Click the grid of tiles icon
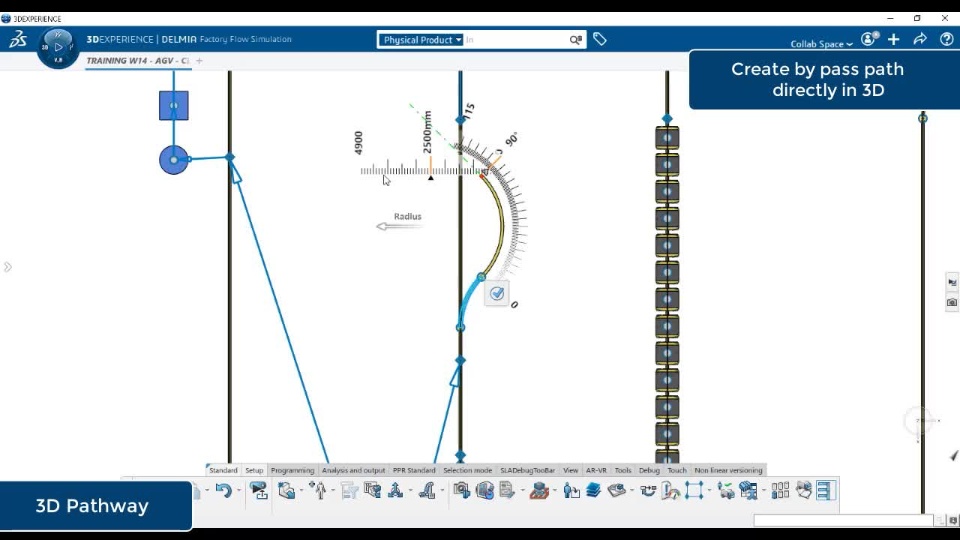960x540 pixels. (x=780, y=490)
